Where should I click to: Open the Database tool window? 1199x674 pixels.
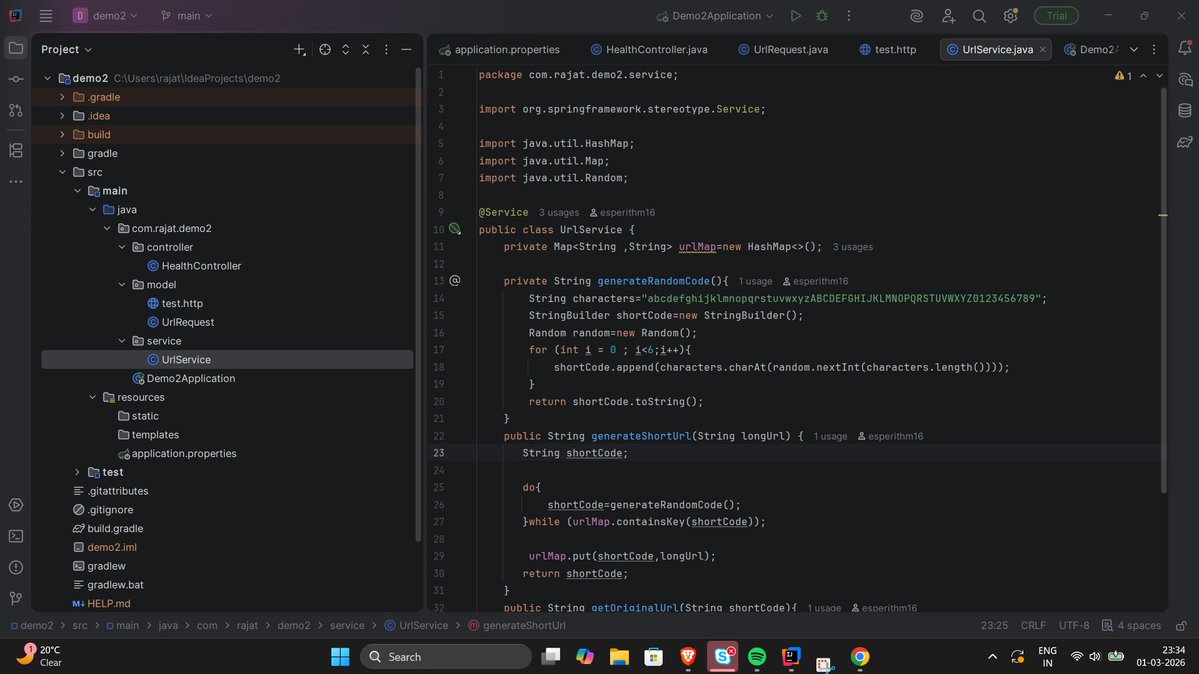coord(1184,110)
